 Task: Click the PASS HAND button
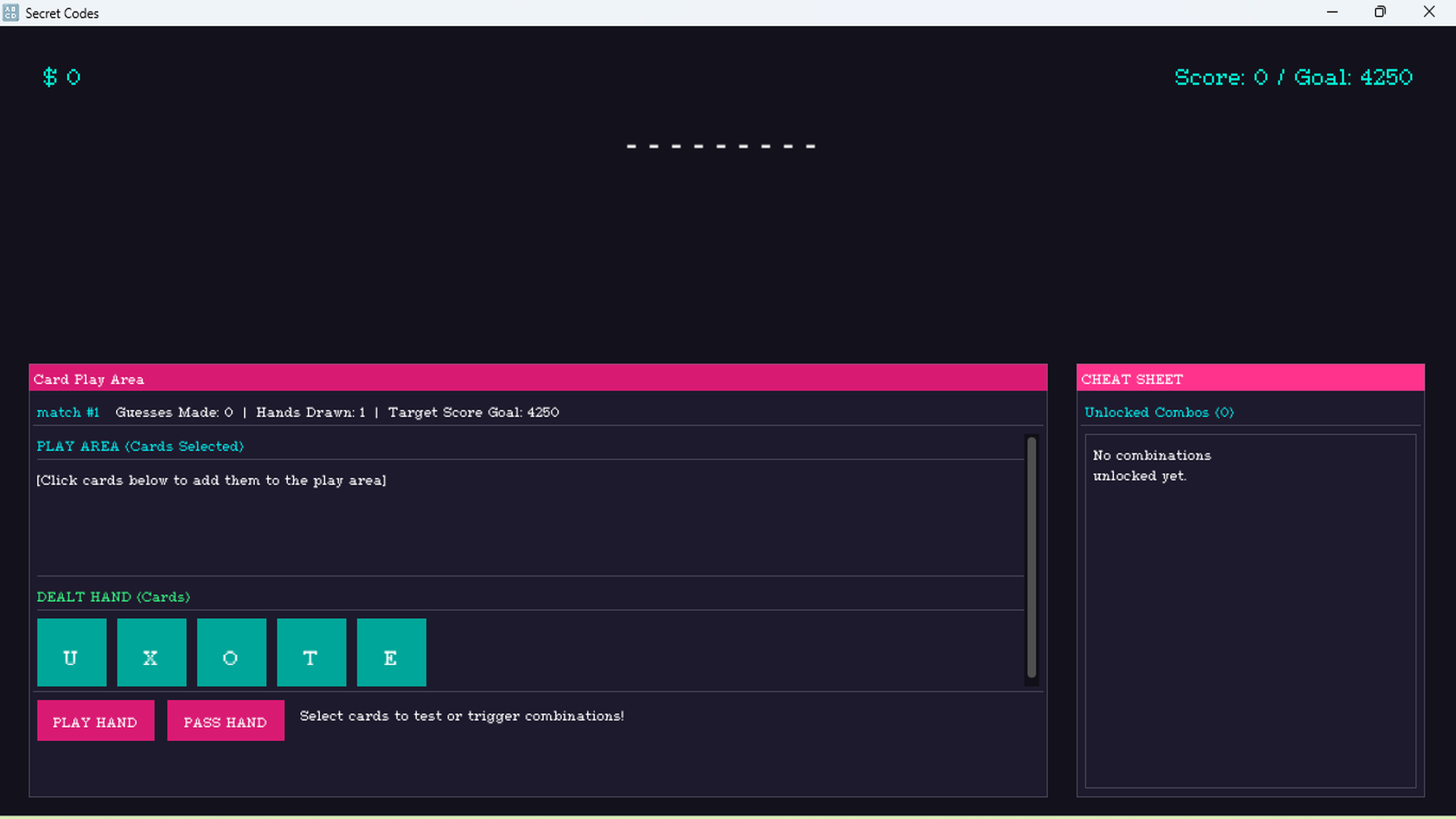(x=225, y=720)
